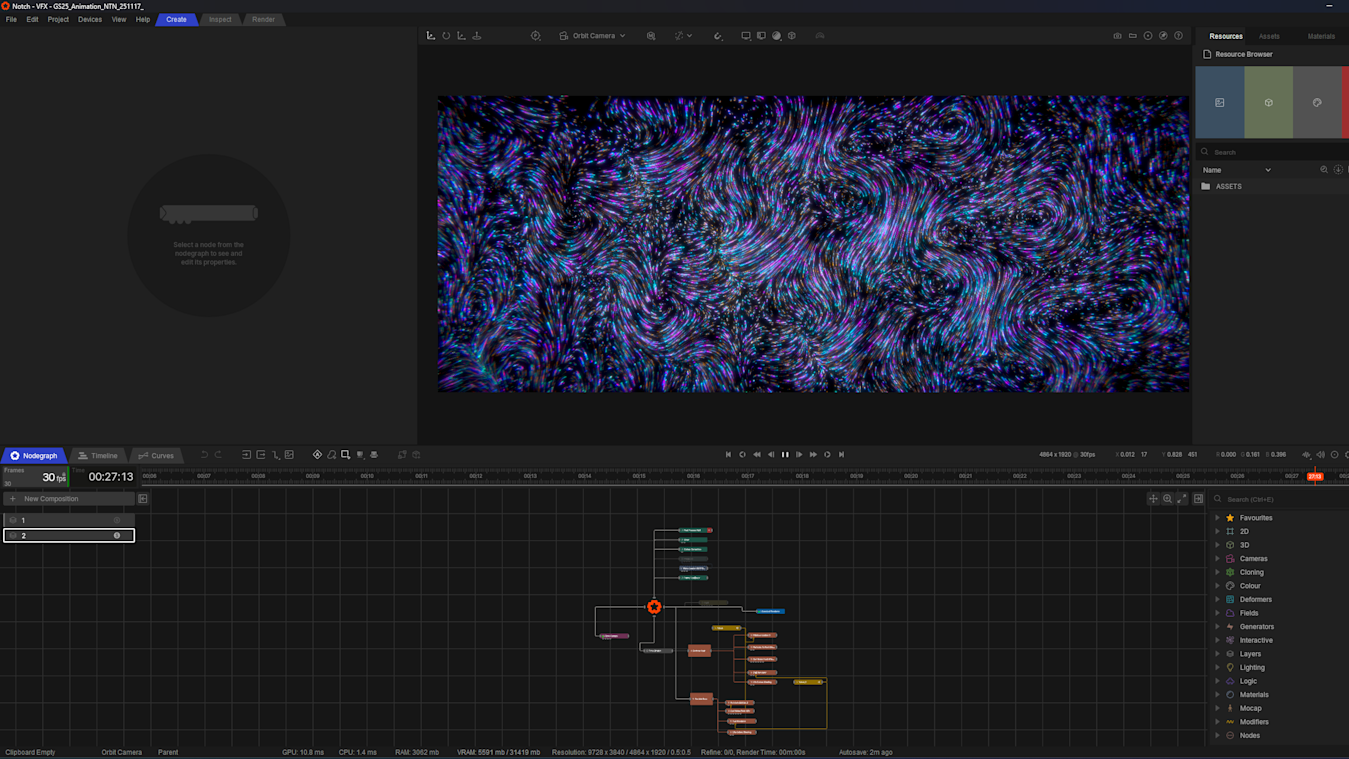Pause playback in the transport controls
This screenshot has width=1349, height=759.
point(785,455)
